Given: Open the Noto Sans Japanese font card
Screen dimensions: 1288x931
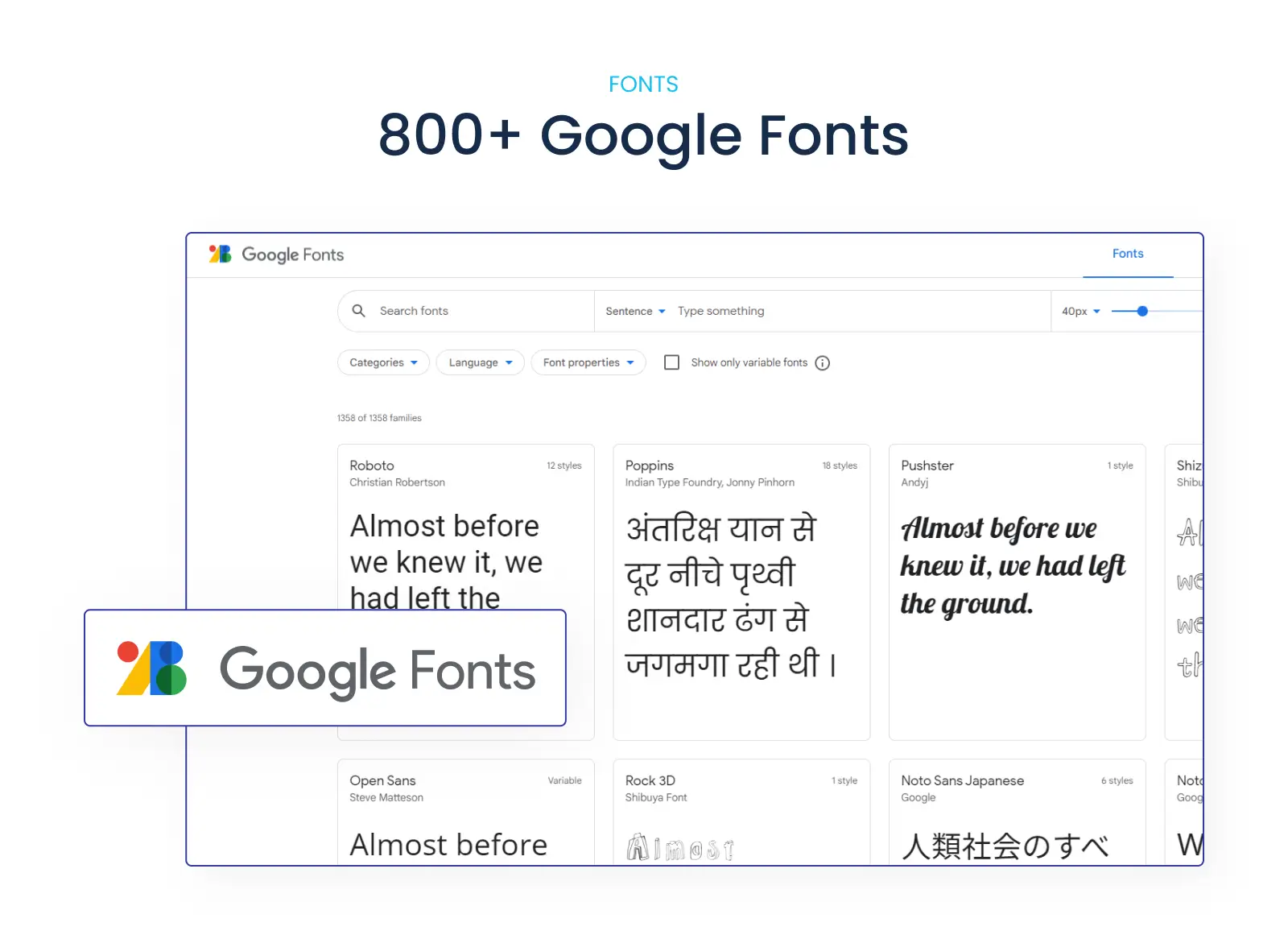Looking at the screenshot, I should [x=1017, y=812].
